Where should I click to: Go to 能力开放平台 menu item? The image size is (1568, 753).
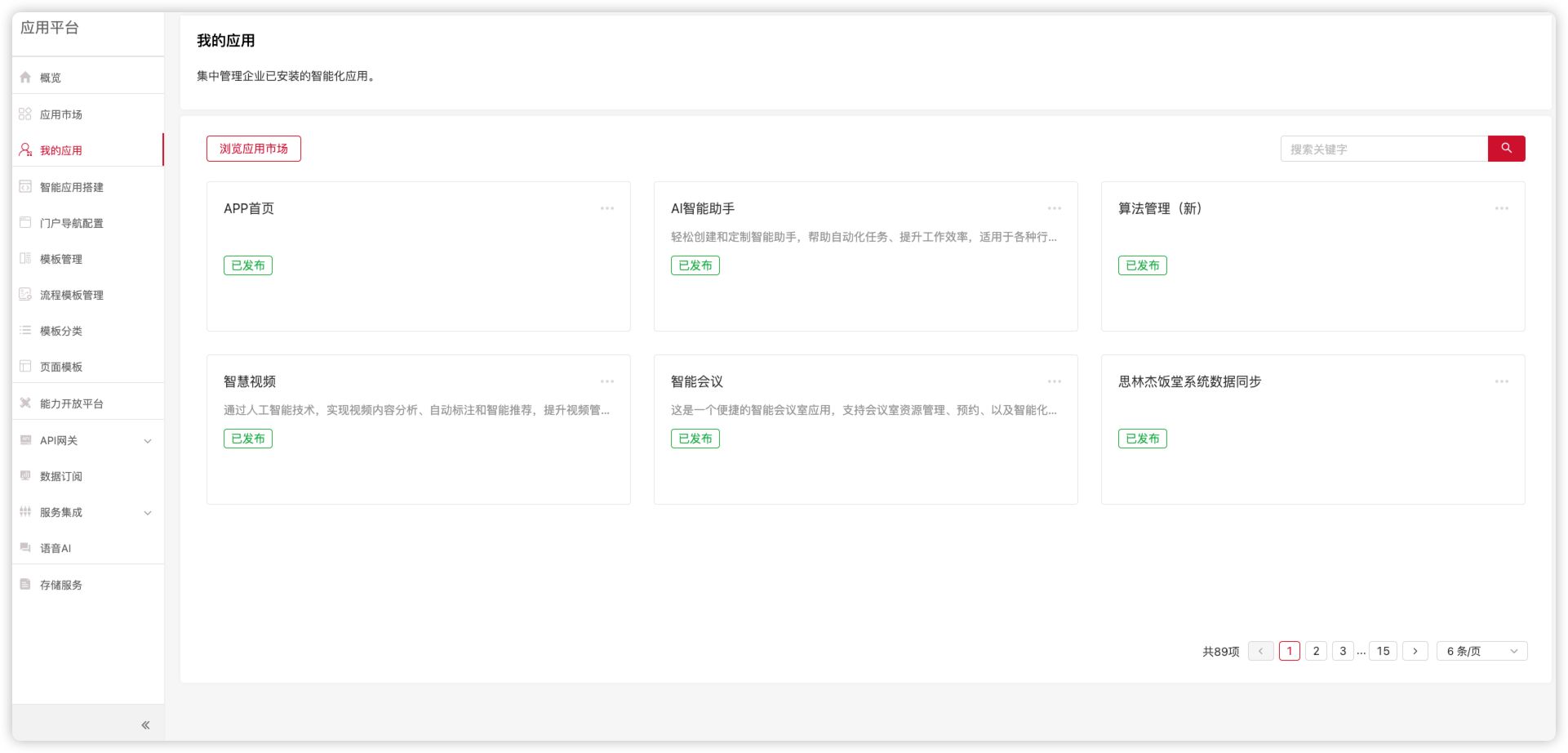[x=72, y=403]
